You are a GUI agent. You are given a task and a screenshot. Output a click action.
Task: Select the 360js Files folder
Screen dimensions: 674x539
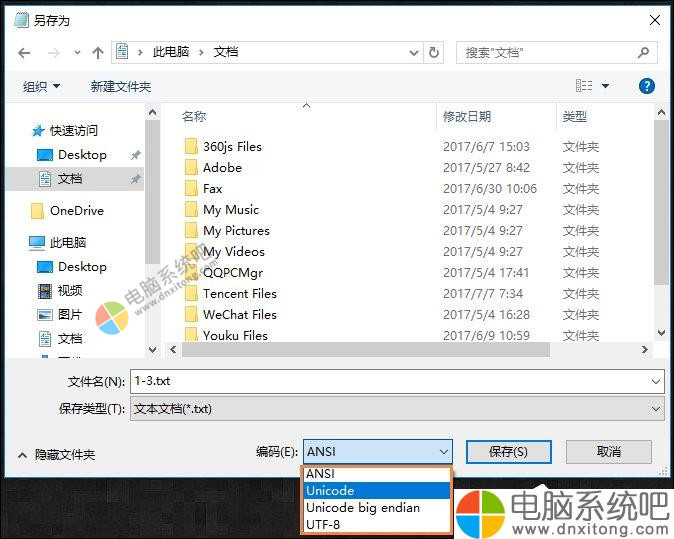pyautogui.click(x=232, y=147)
